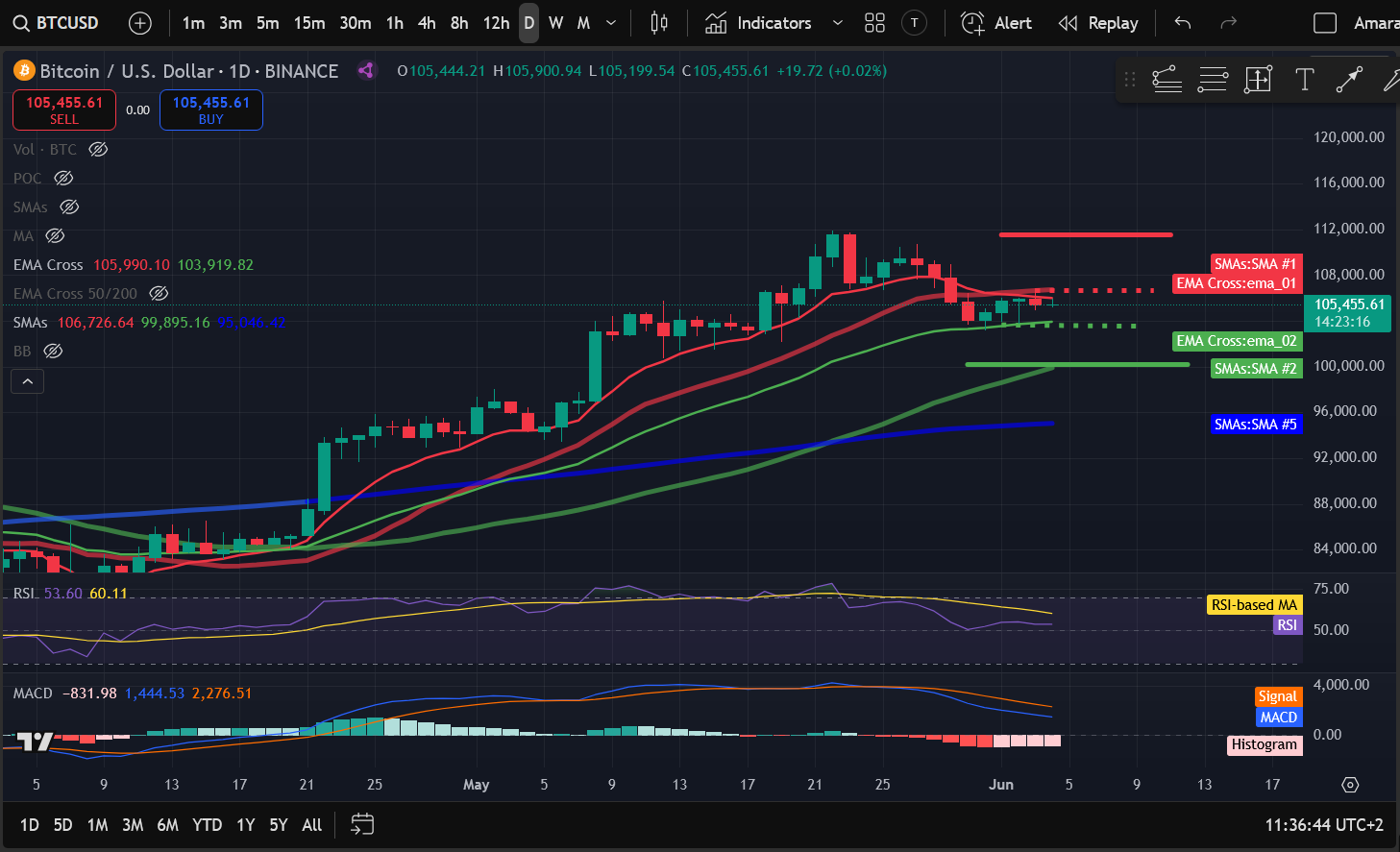Open chart time axis settings hexagon icon
This screenshot has height=852, width=1400.
point(1350,785)
